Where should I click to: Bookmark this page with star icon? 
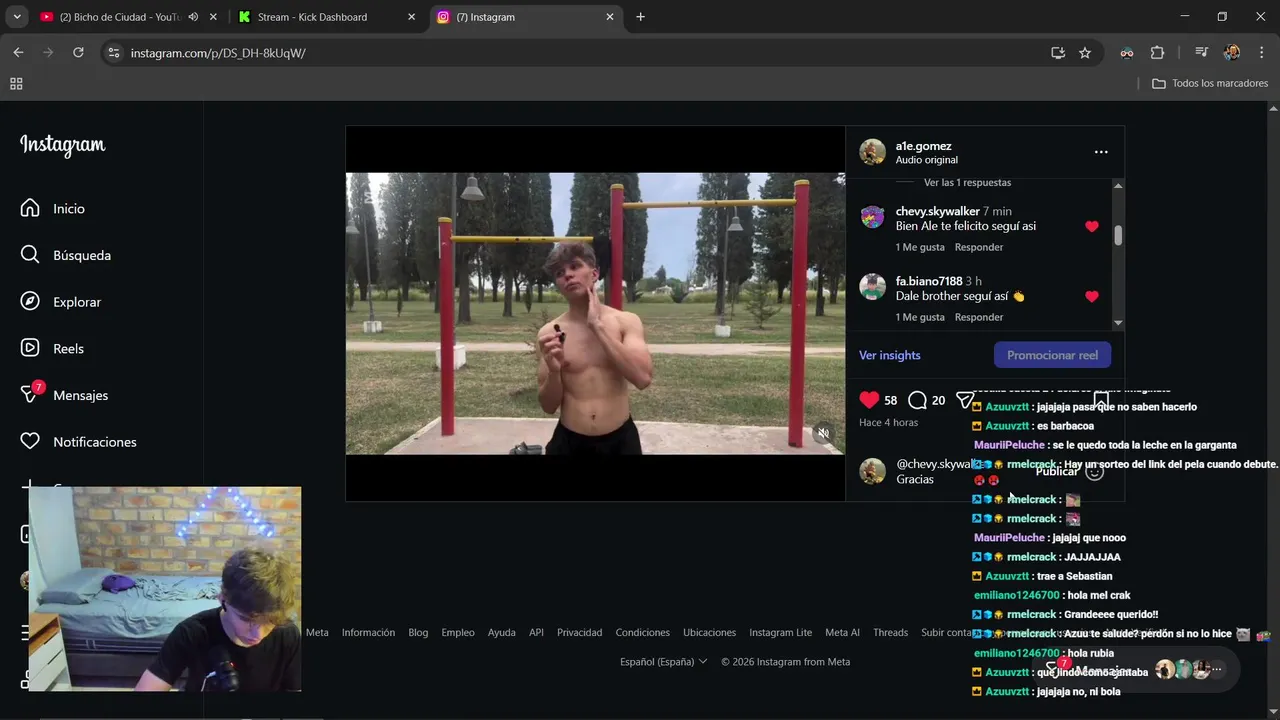[1085, 53]
